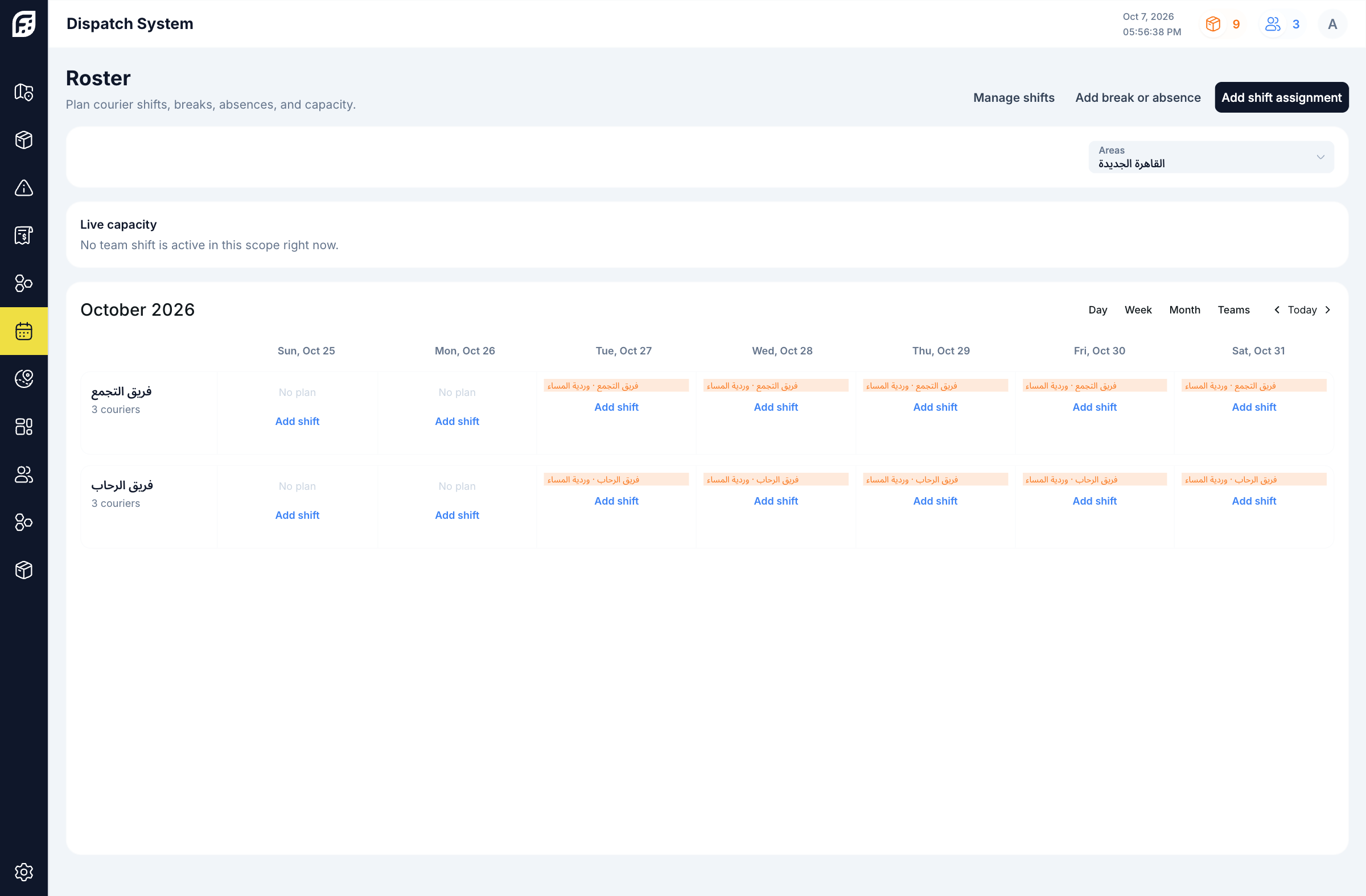
Task: Open فريق الرحاب shift chip on Fri Oct 30
Action: click(1095, 479)
